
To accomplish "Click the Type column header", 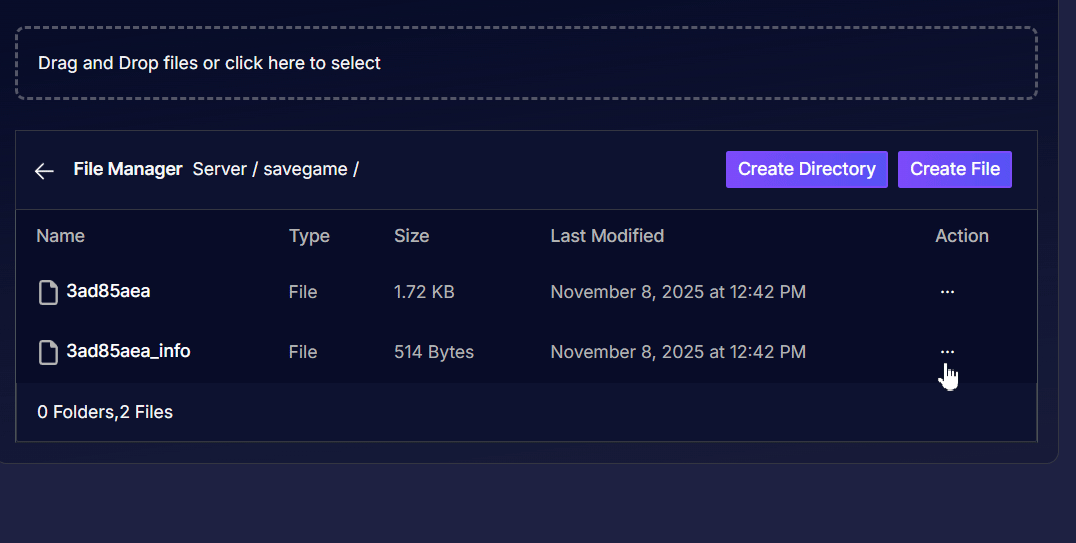I will tap(309, 236).
